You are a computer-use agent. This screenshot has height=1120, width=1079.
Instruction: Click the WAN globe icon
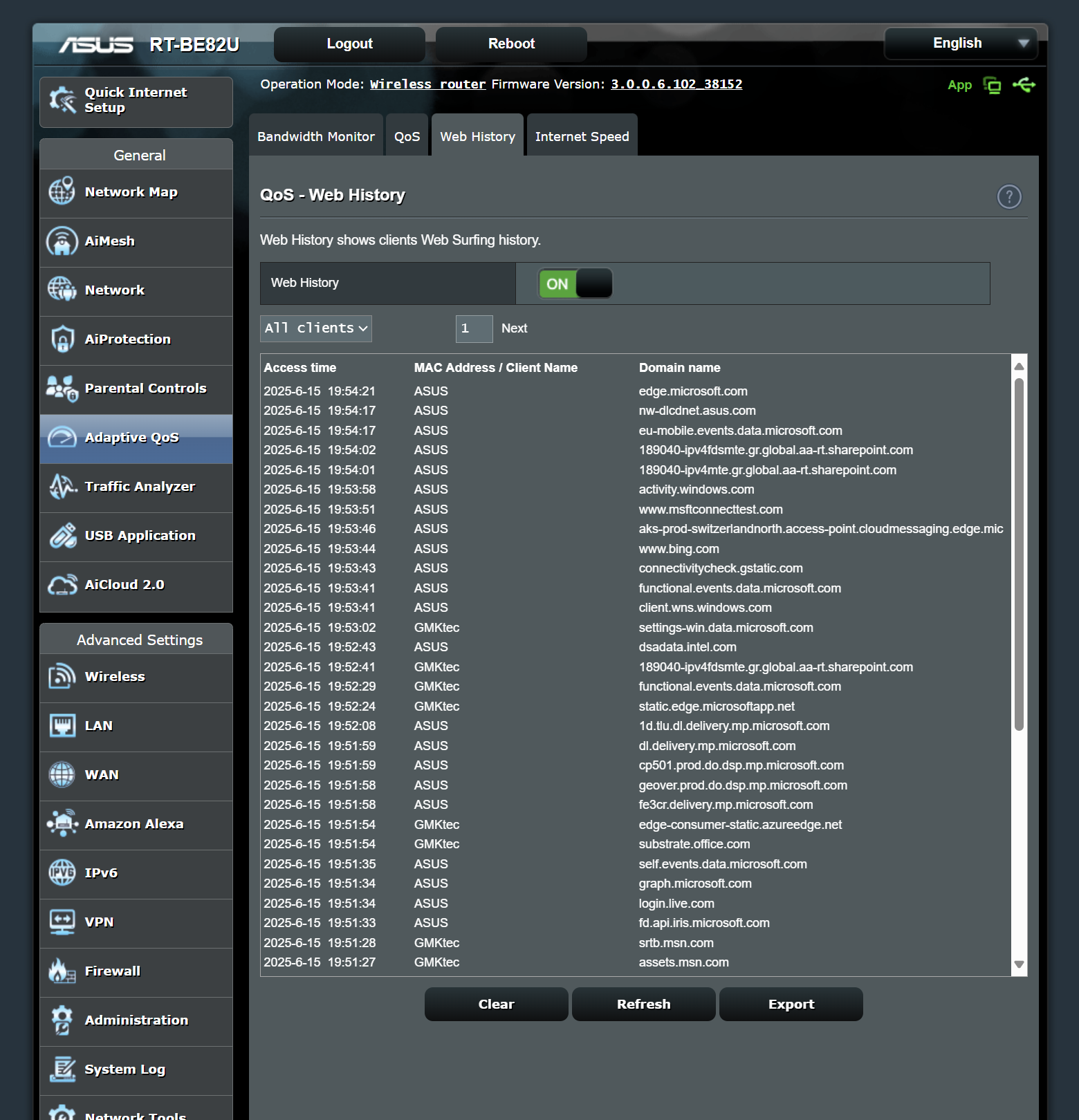pos(62,774)
